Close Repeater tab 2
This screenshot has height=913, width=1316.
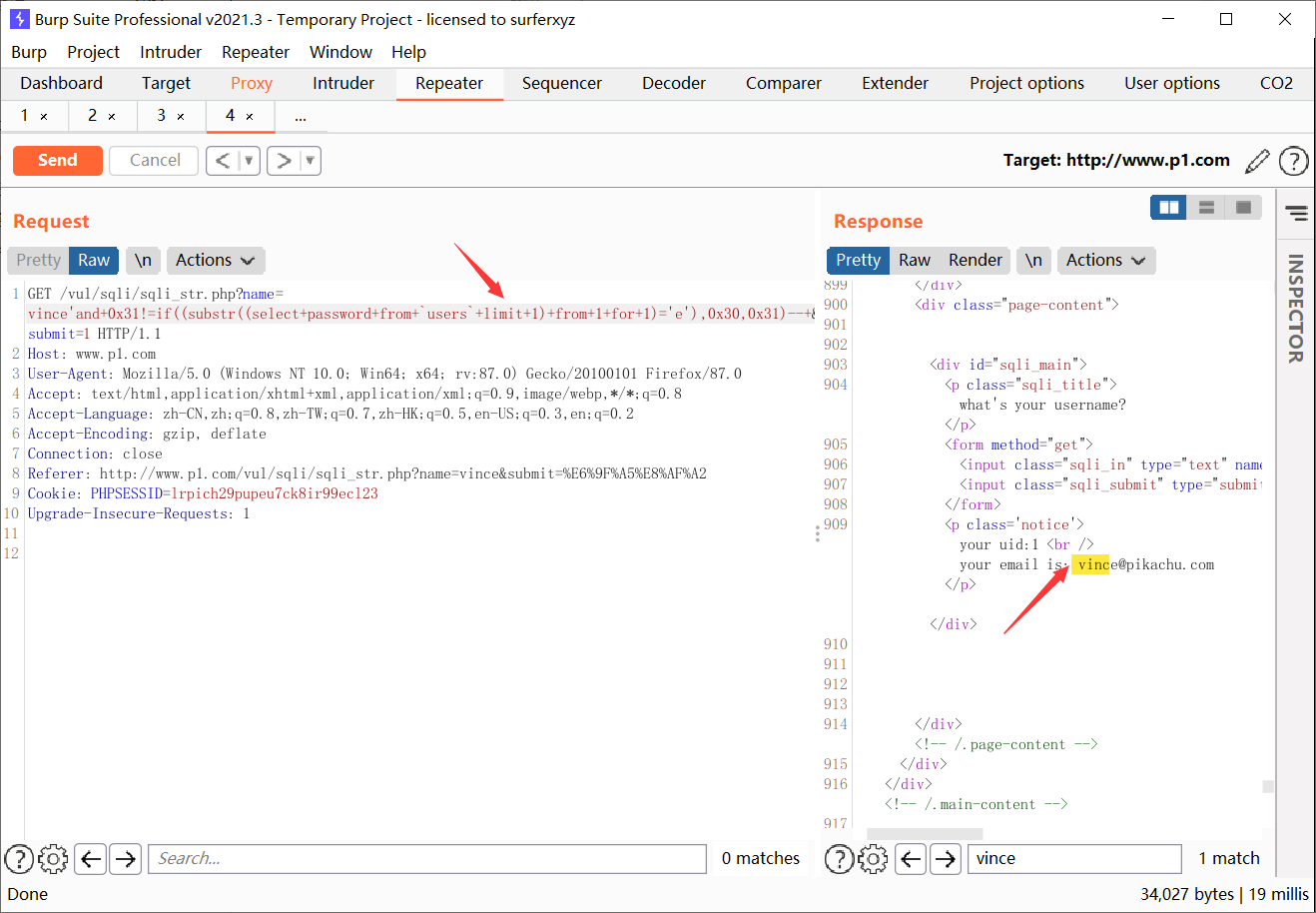112,117
